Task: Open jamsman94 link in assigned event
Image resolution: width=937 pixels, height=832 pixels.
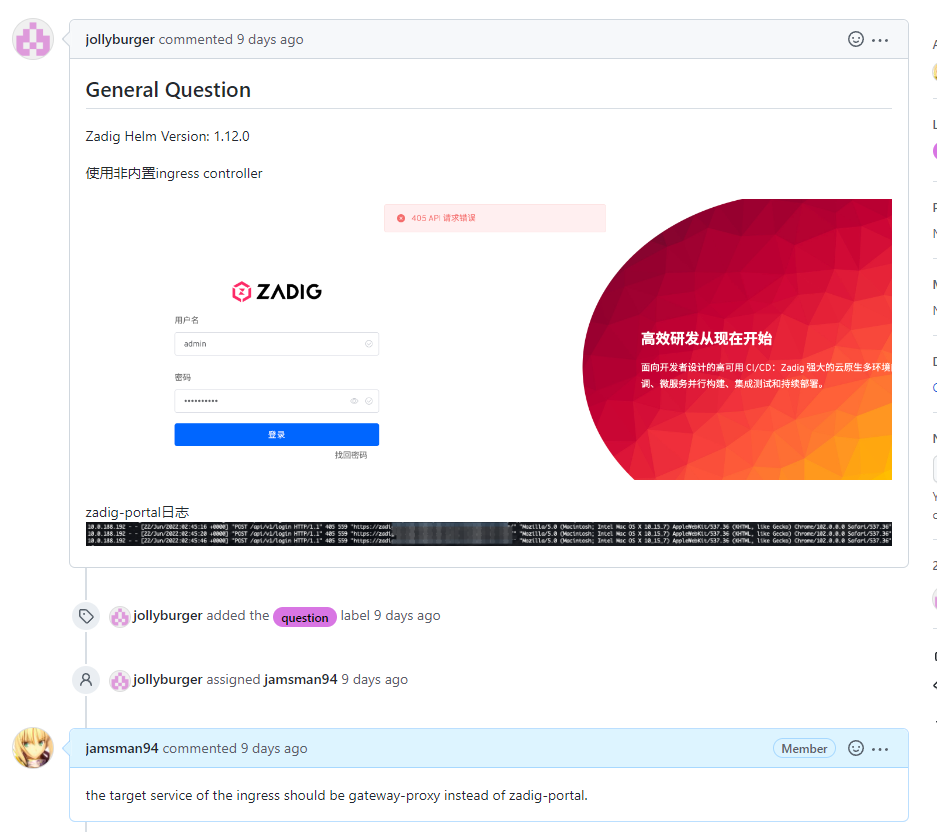Action: click(x=301, y=680)
